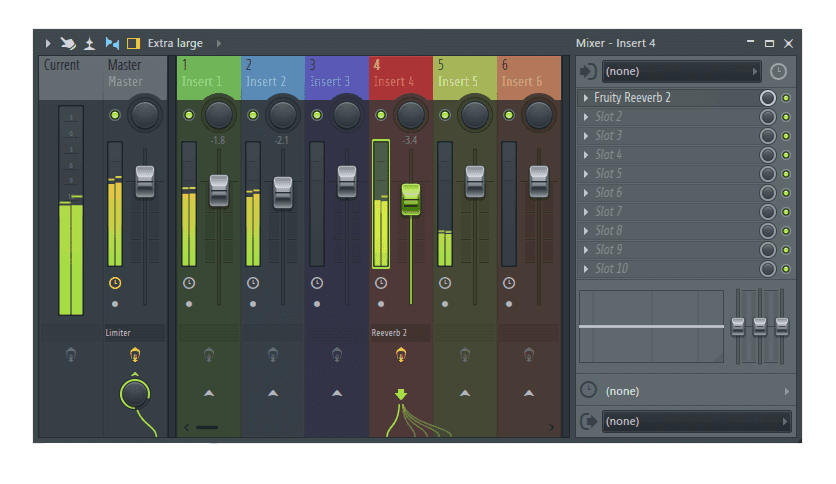
Task: Toggle the Fruity Reeverb 2 enable LED
Action: (786, 98)
